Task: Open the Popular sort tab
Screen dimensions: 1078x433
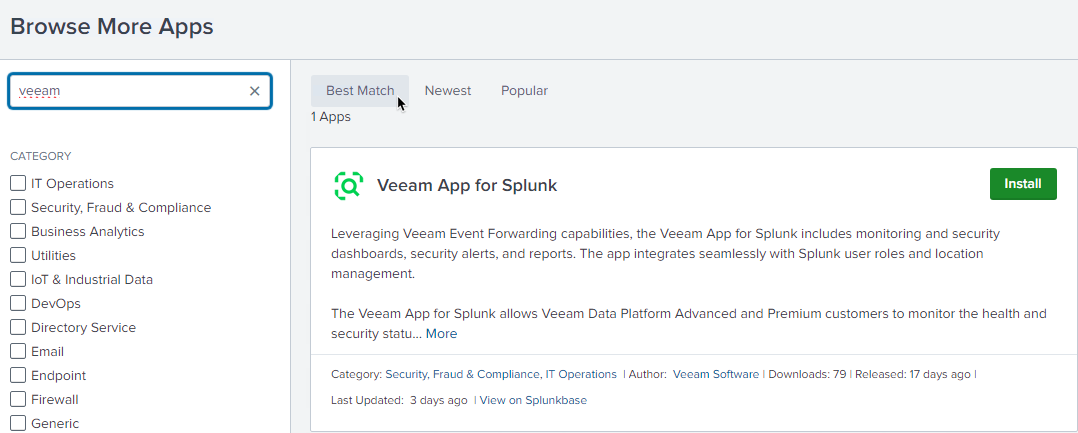Action: 524,91
